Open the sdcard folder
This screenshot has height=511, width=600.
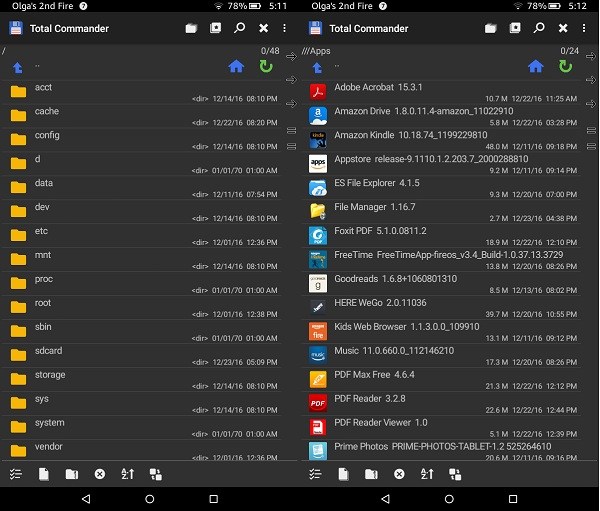coord(142,356)
